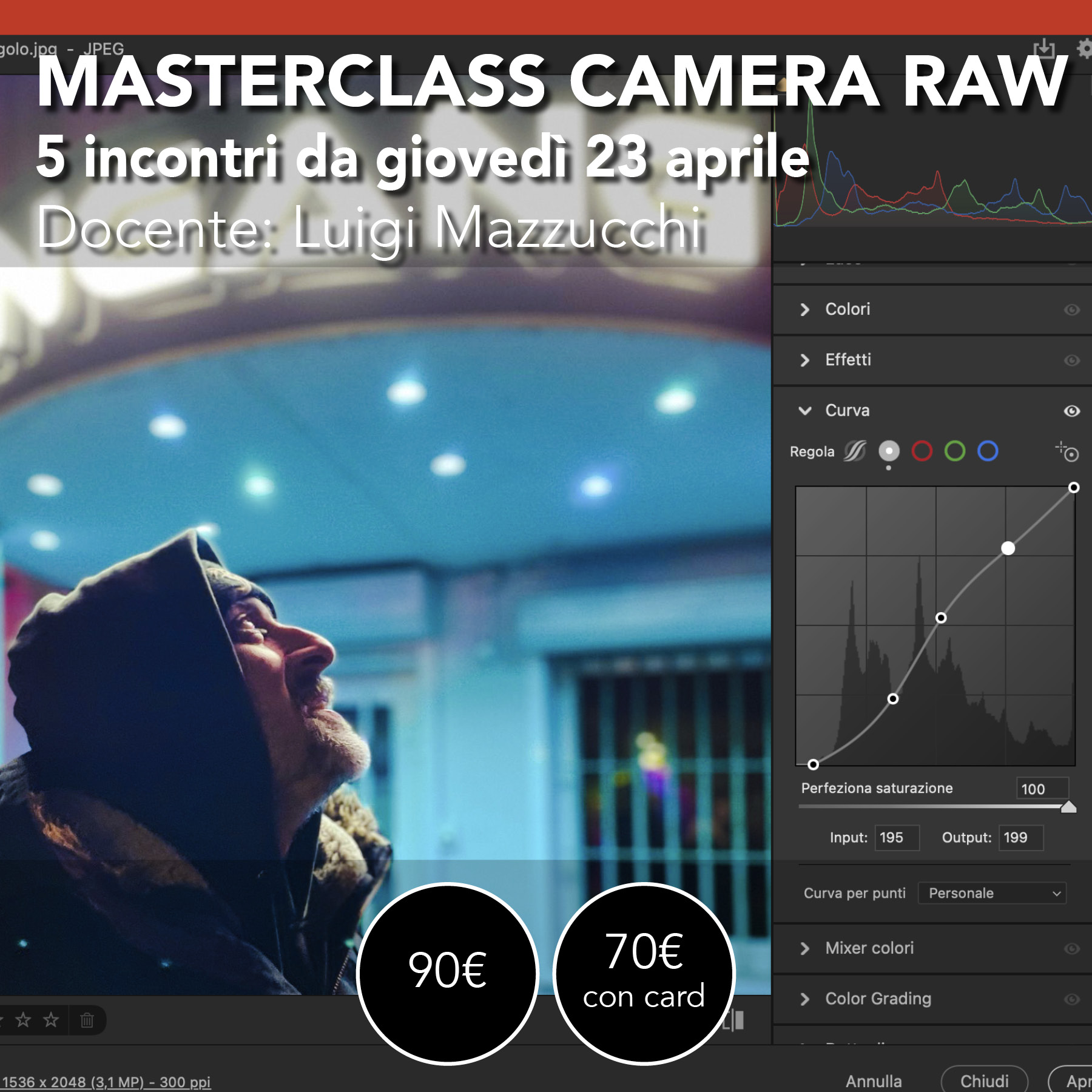Choose the blue channel curve circle
The height and width of the screenshot is (1092, 1092).
point(988,451)
